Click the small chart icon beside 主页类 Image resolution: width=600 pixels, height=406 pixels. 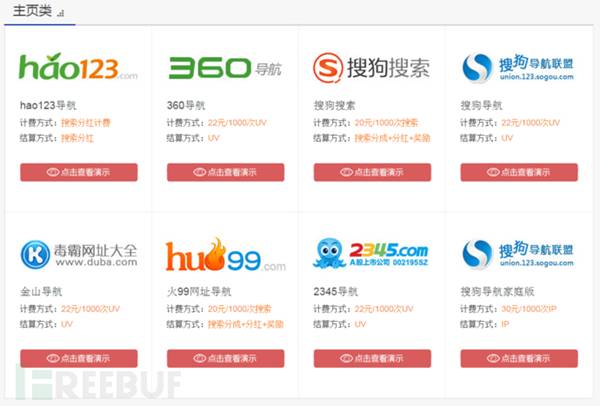[60, 14]
